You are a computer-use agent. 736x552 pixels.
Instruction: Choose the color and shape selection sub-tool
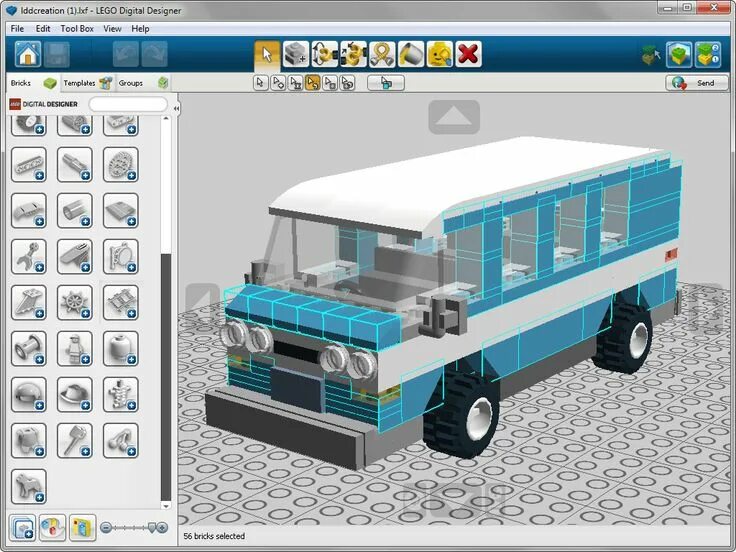pyautogui.click(x=347, y=83)
